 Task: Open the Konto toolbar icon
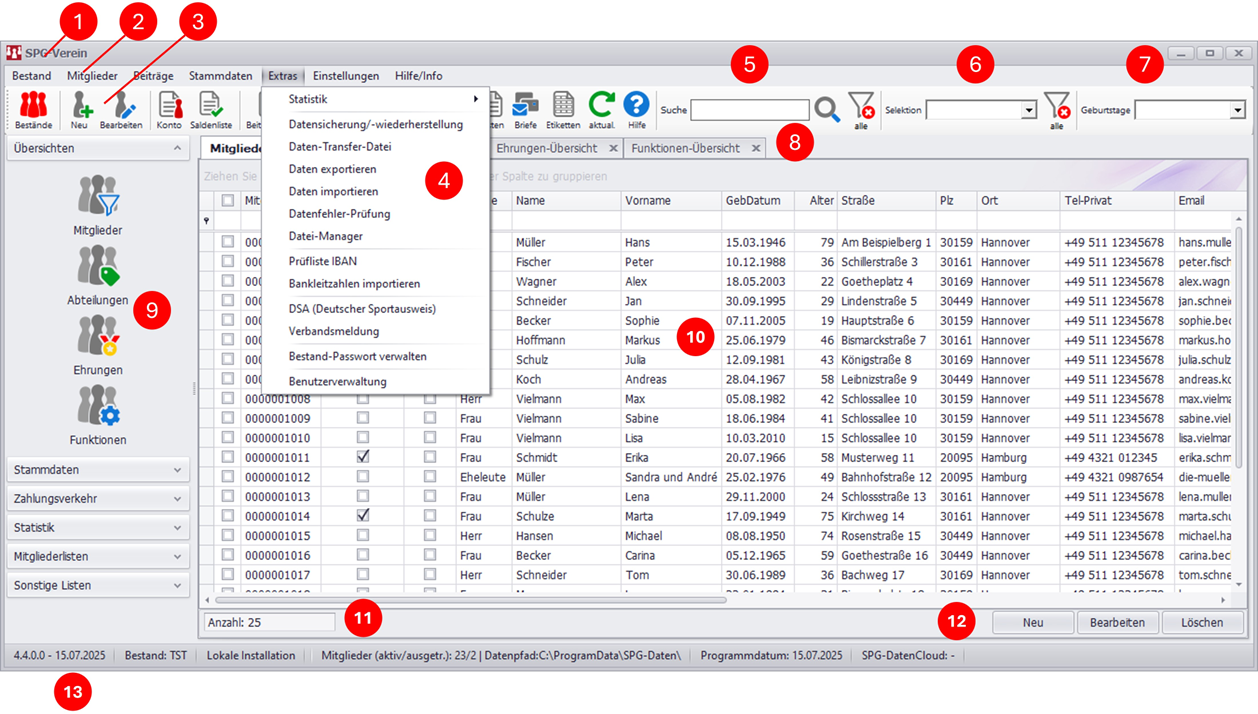coord(169,109)
